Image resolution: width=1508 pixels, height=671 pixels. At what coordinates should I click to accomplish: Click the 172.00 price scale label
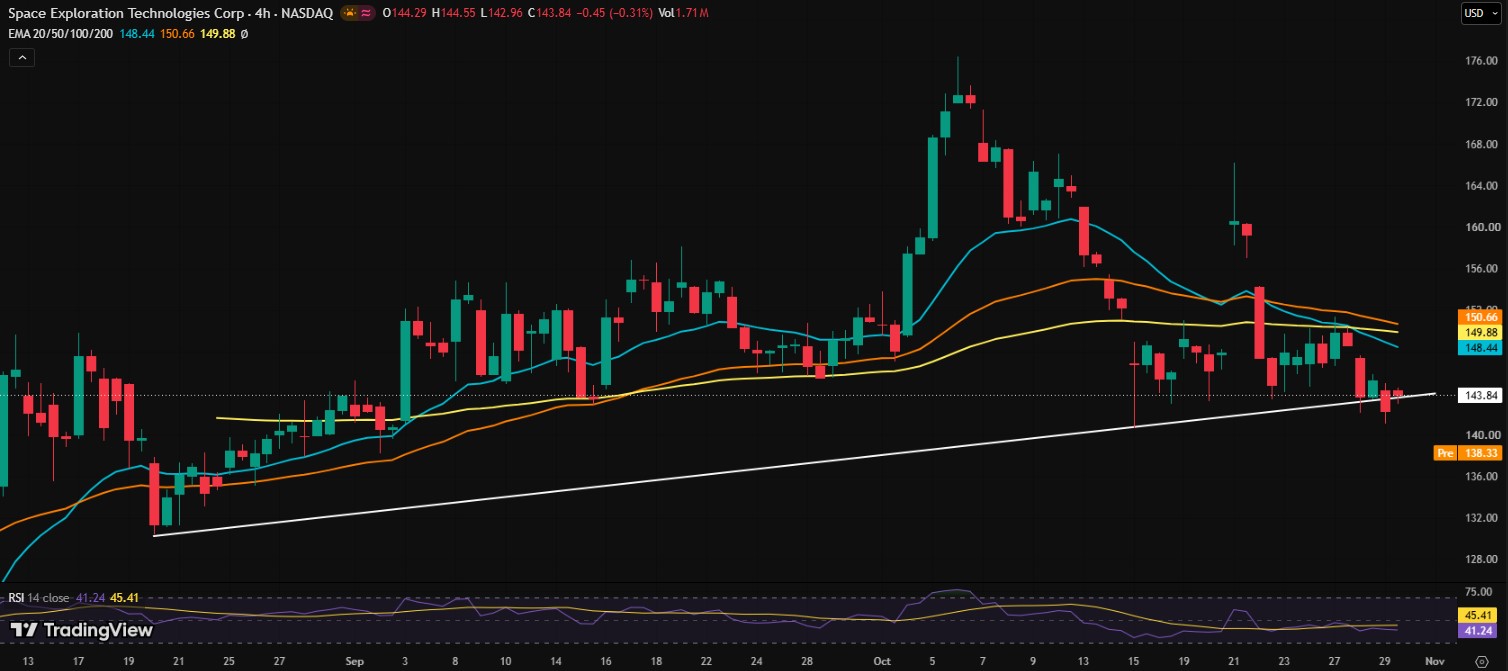point(1480,103)
